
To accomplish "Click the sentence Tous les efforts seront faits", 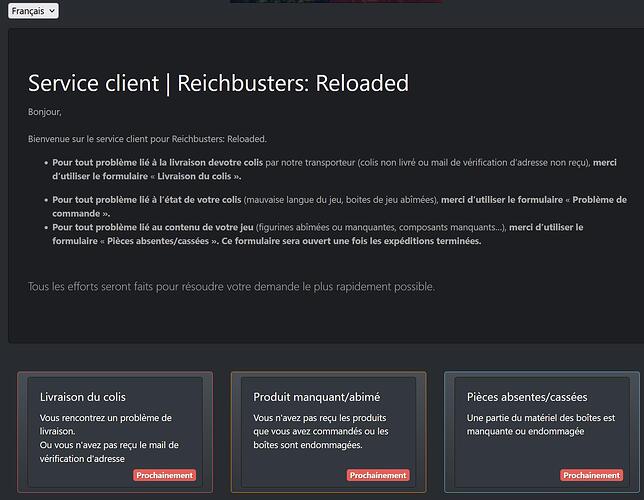I will click(x=231, y=286).
